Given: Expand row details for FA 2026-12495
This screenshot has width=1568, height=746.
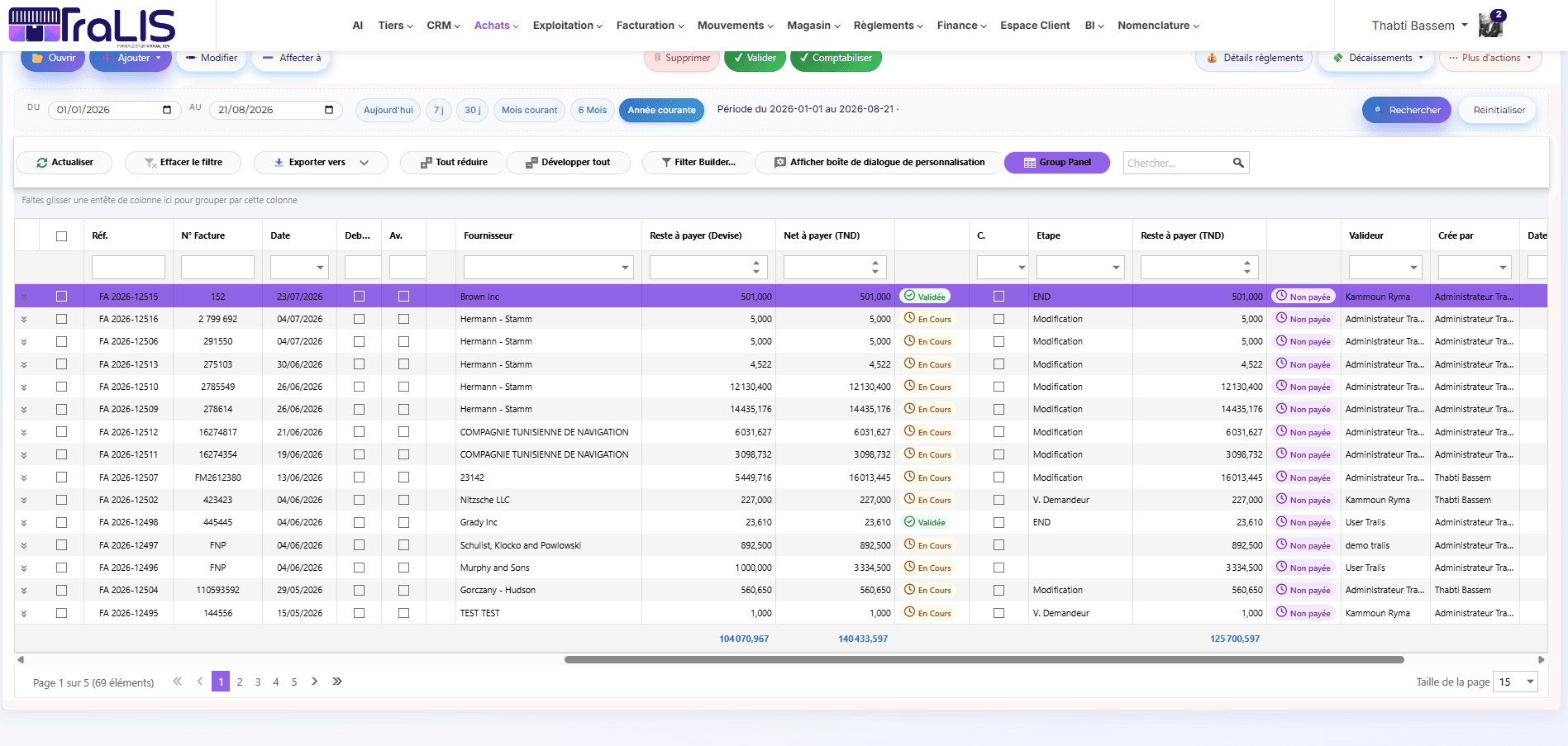Looking at the screenshot, I should point(24,614).
